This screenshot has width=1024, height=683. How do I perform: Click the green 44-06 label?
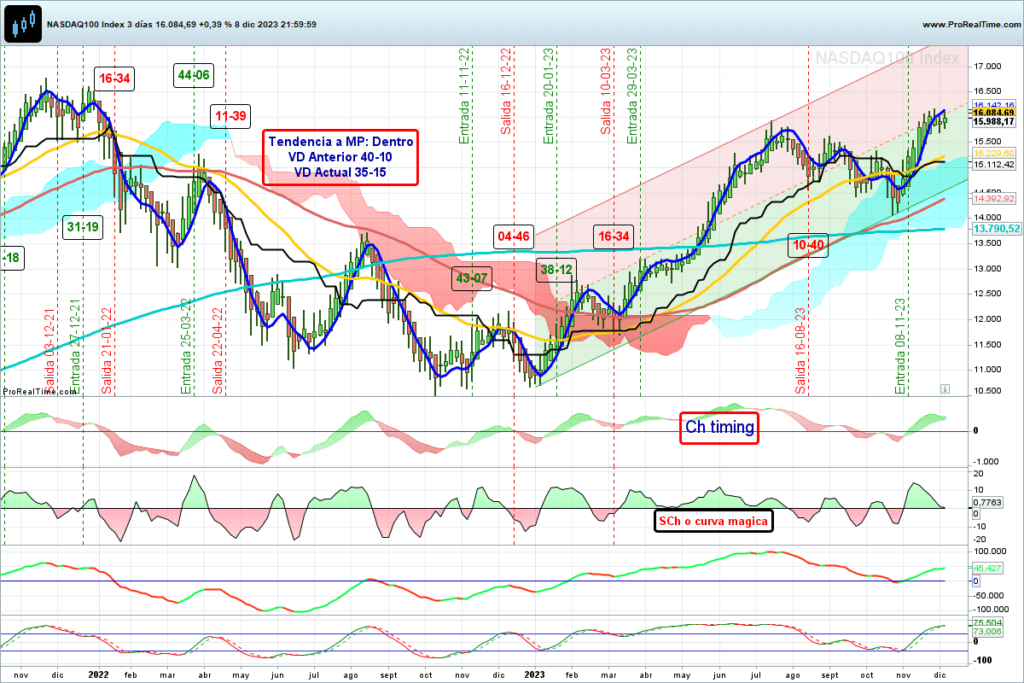(193, 76)
